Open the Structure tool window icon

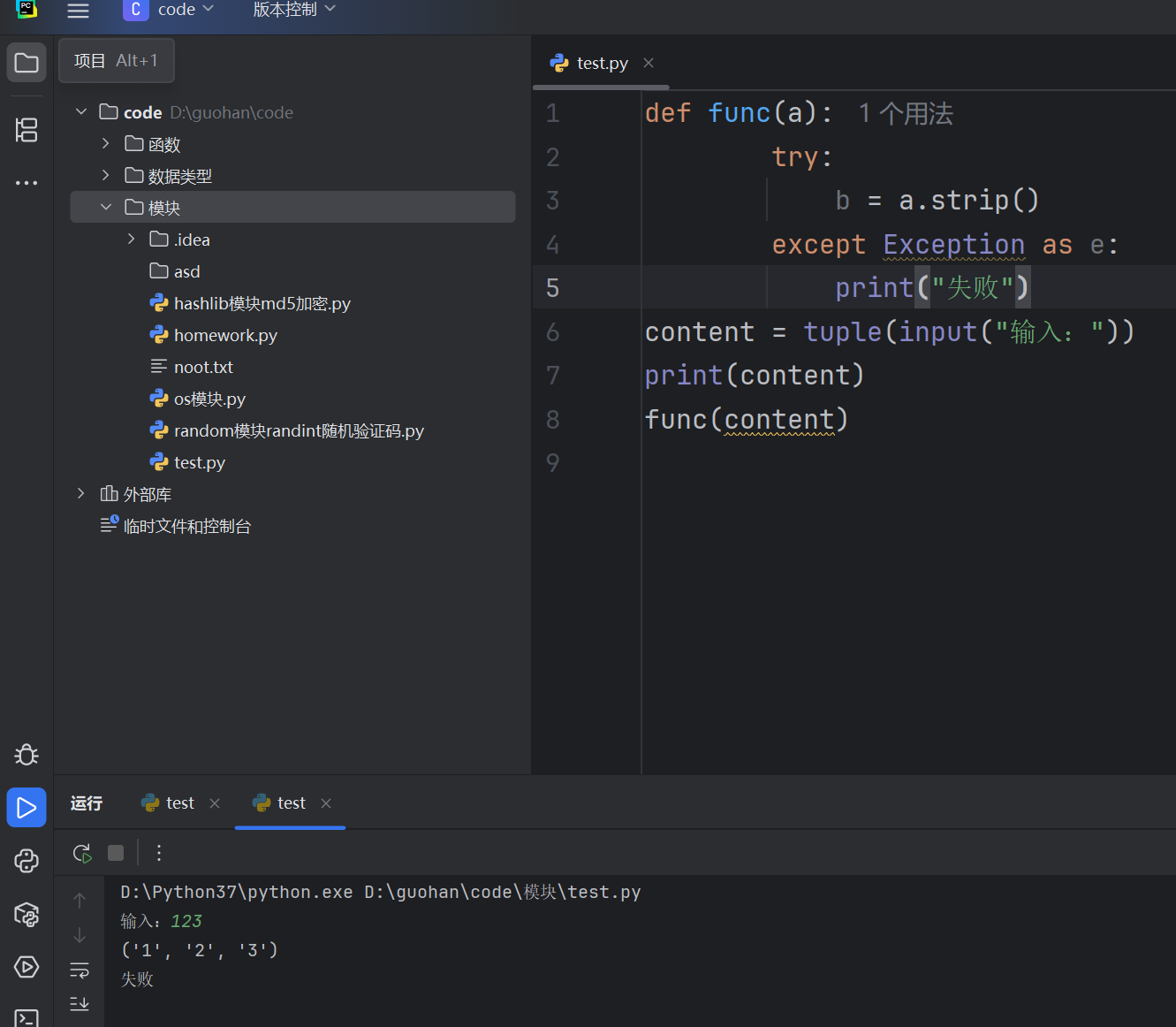click(x=27, y=130)
